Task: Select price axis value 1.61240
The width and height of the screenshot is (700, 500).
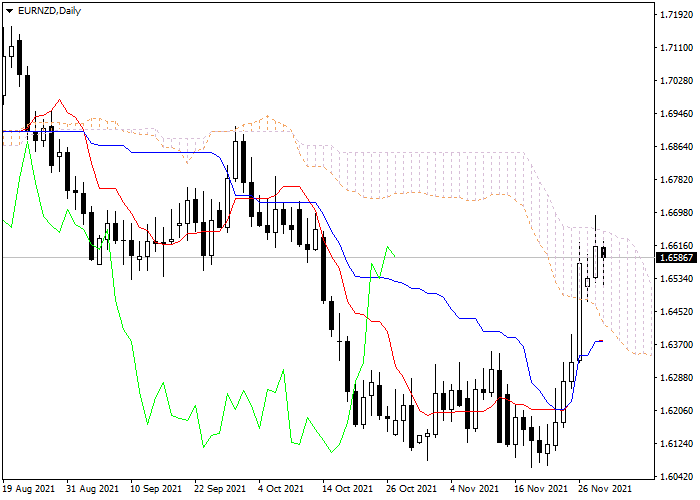Action: 677,444
